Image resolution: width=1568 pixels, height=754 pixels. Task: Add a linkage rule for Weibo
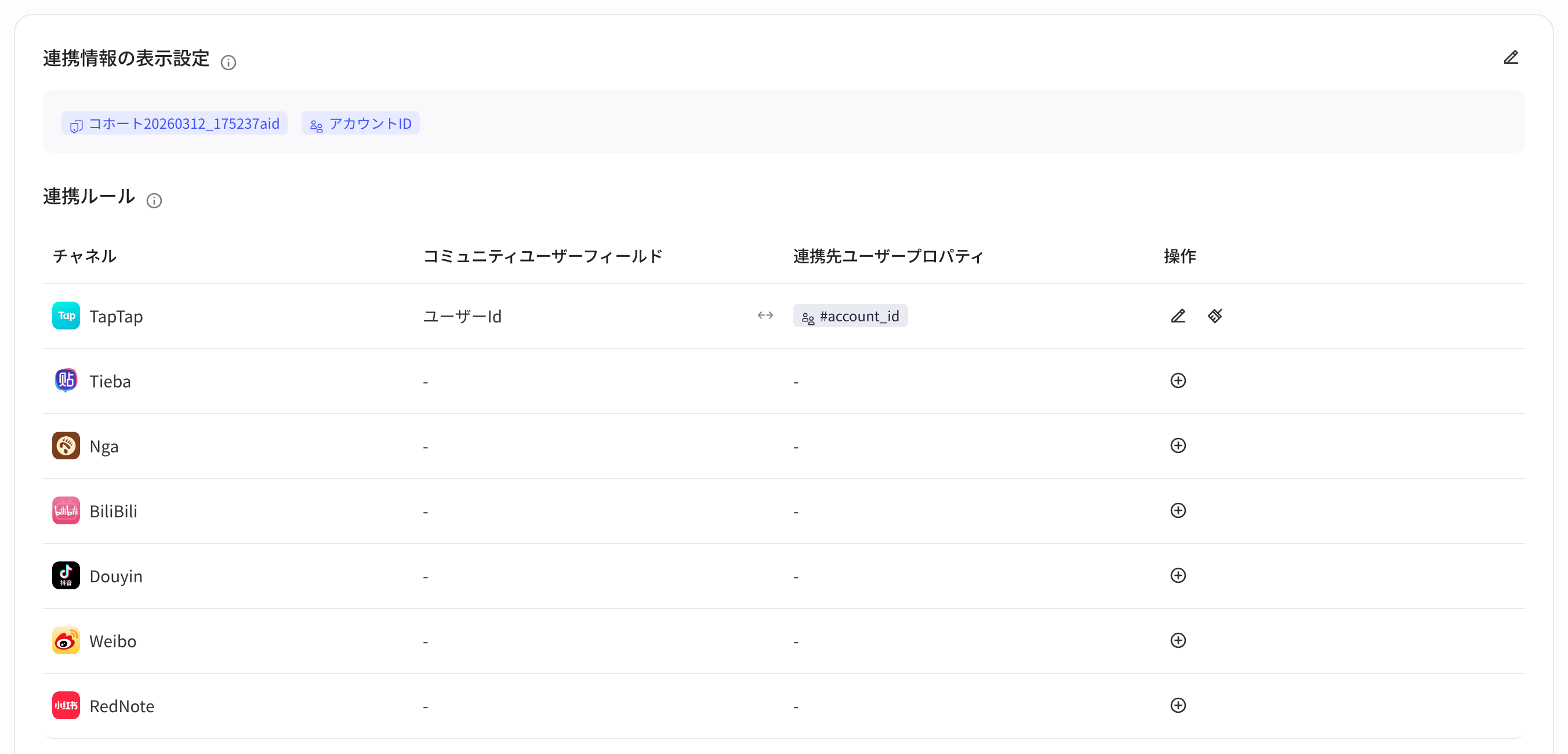1178,641
